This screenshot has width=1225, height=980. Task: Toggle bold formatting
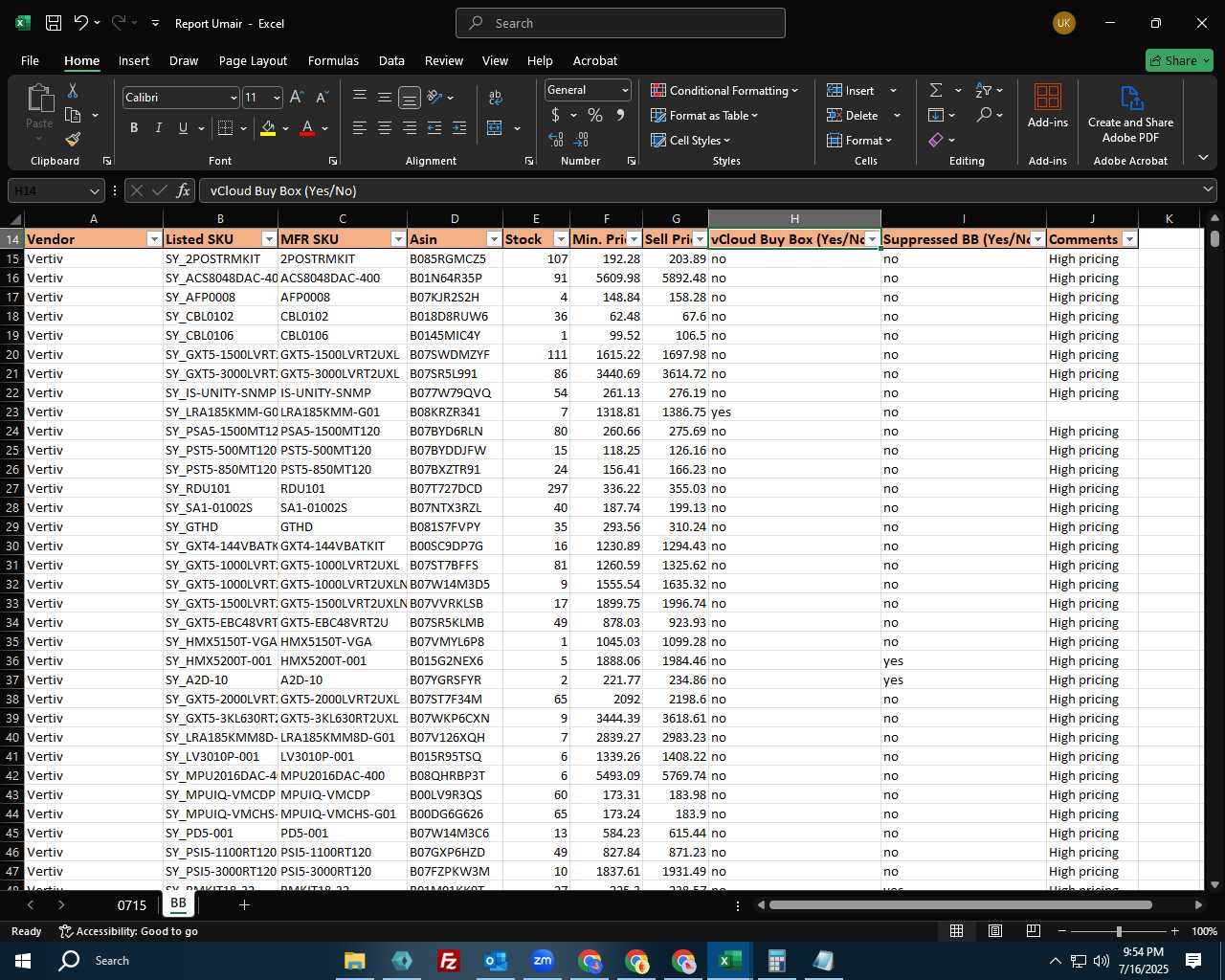134,127
